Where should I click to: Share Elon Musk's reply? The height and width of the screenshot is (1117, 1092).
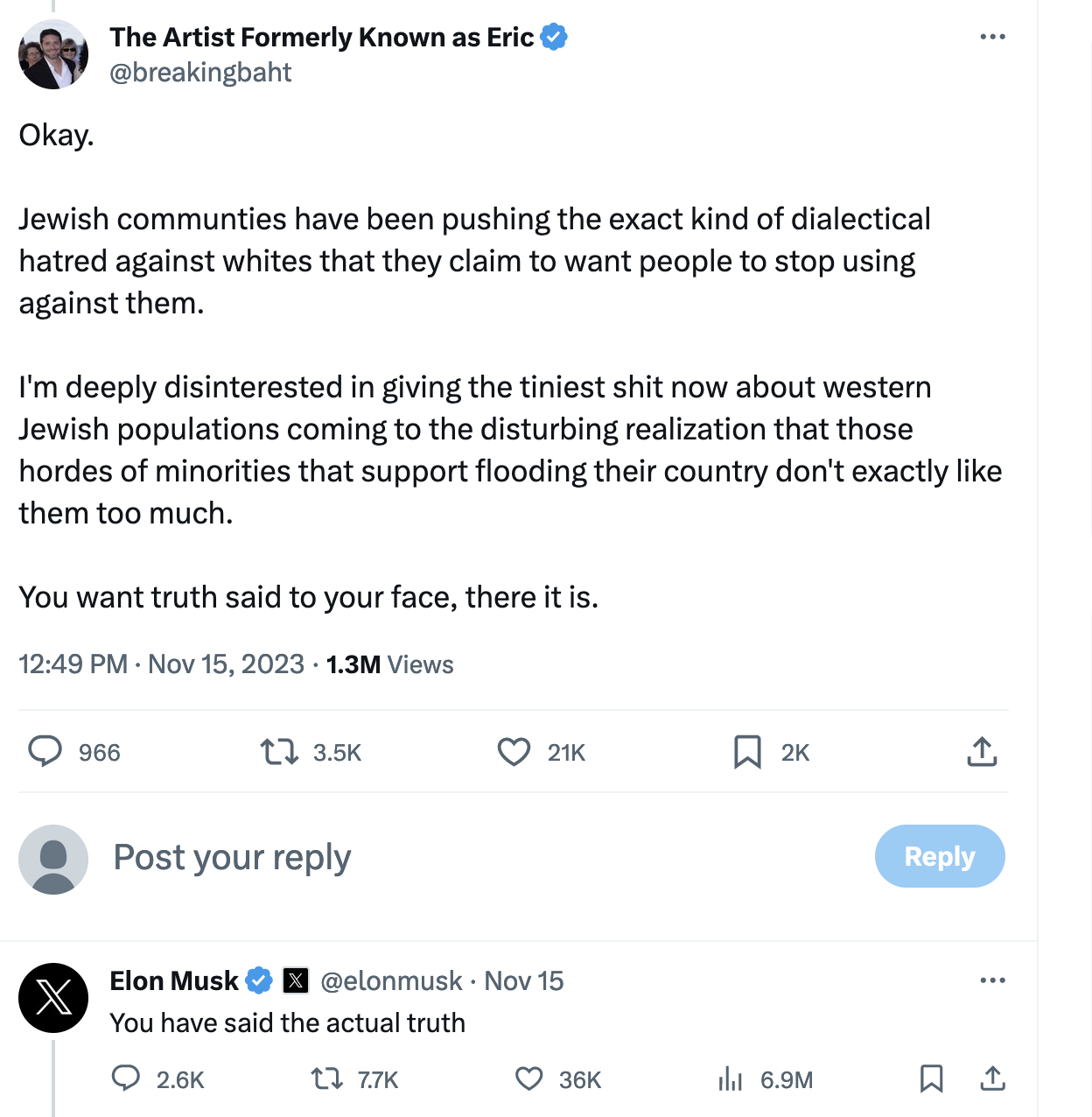tap(992, 1078)
